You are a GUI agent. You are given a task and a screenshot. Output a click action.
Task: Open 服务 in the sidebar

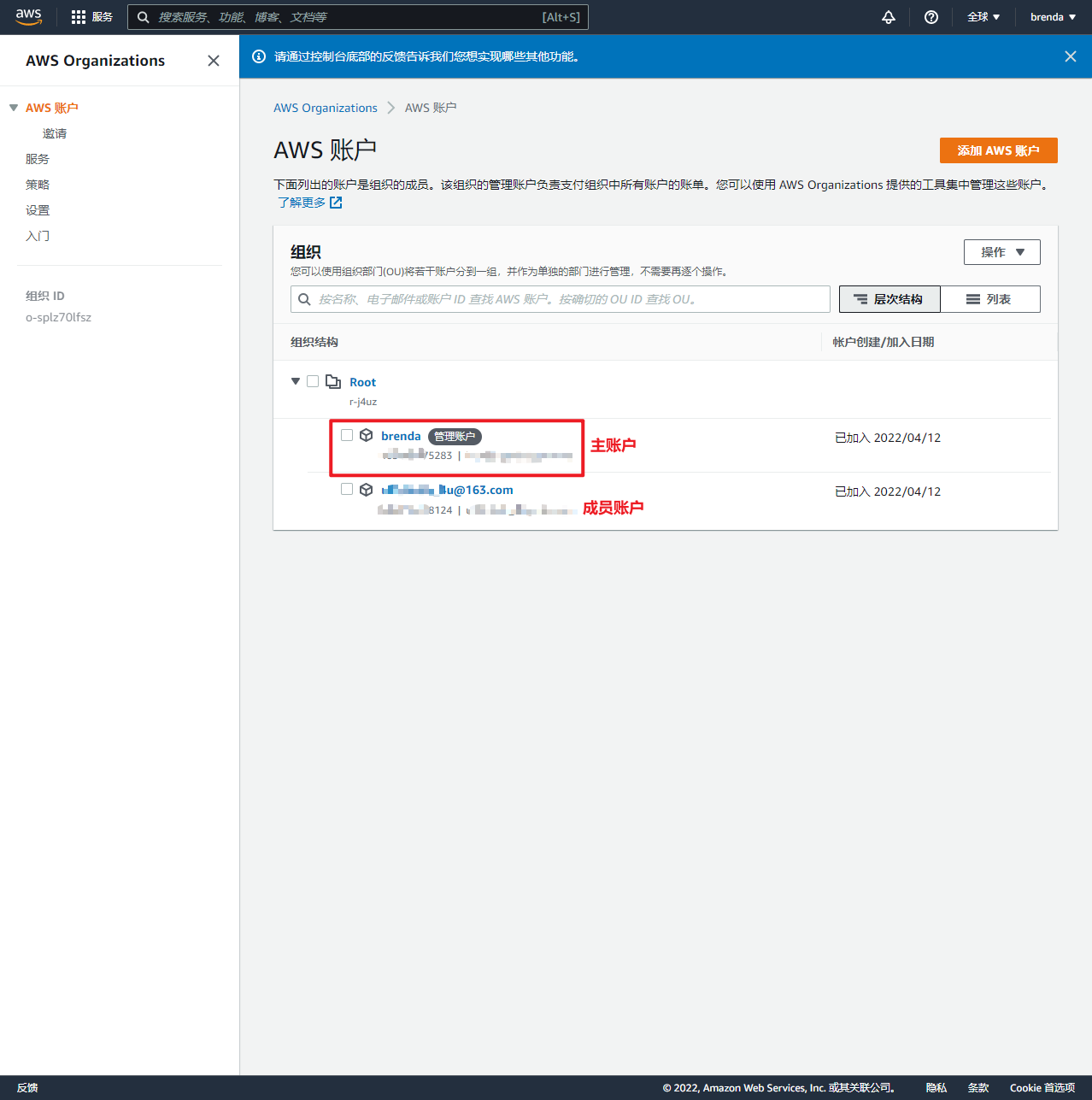[38, 159]
